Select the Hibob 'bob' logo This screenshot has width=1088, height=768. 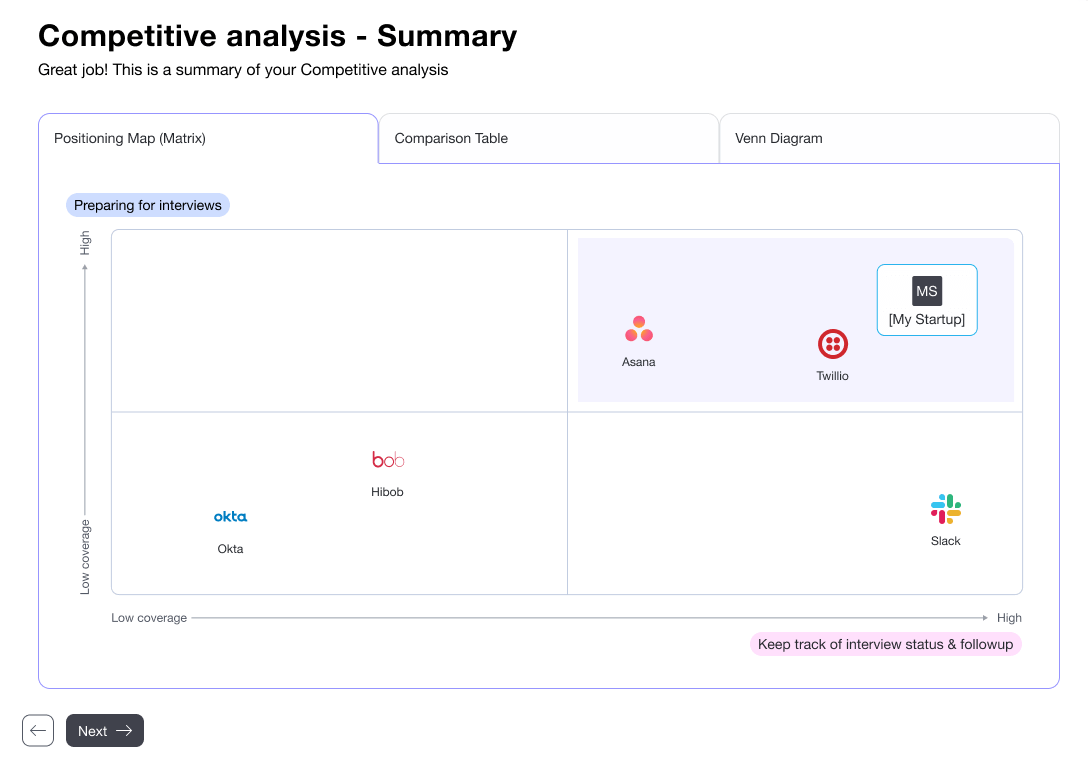pos(388,460)
